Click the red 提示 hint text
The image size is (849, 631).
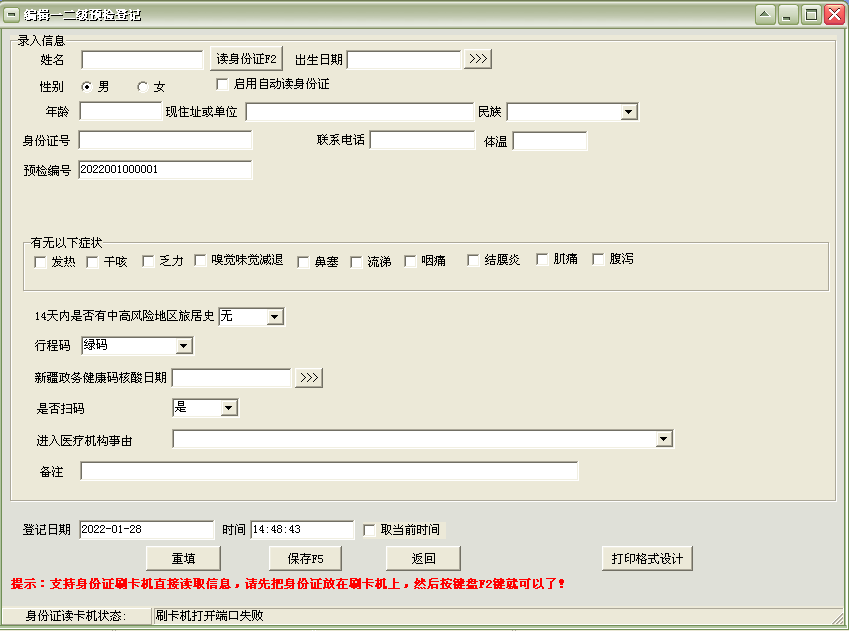(x=288, y=584)
